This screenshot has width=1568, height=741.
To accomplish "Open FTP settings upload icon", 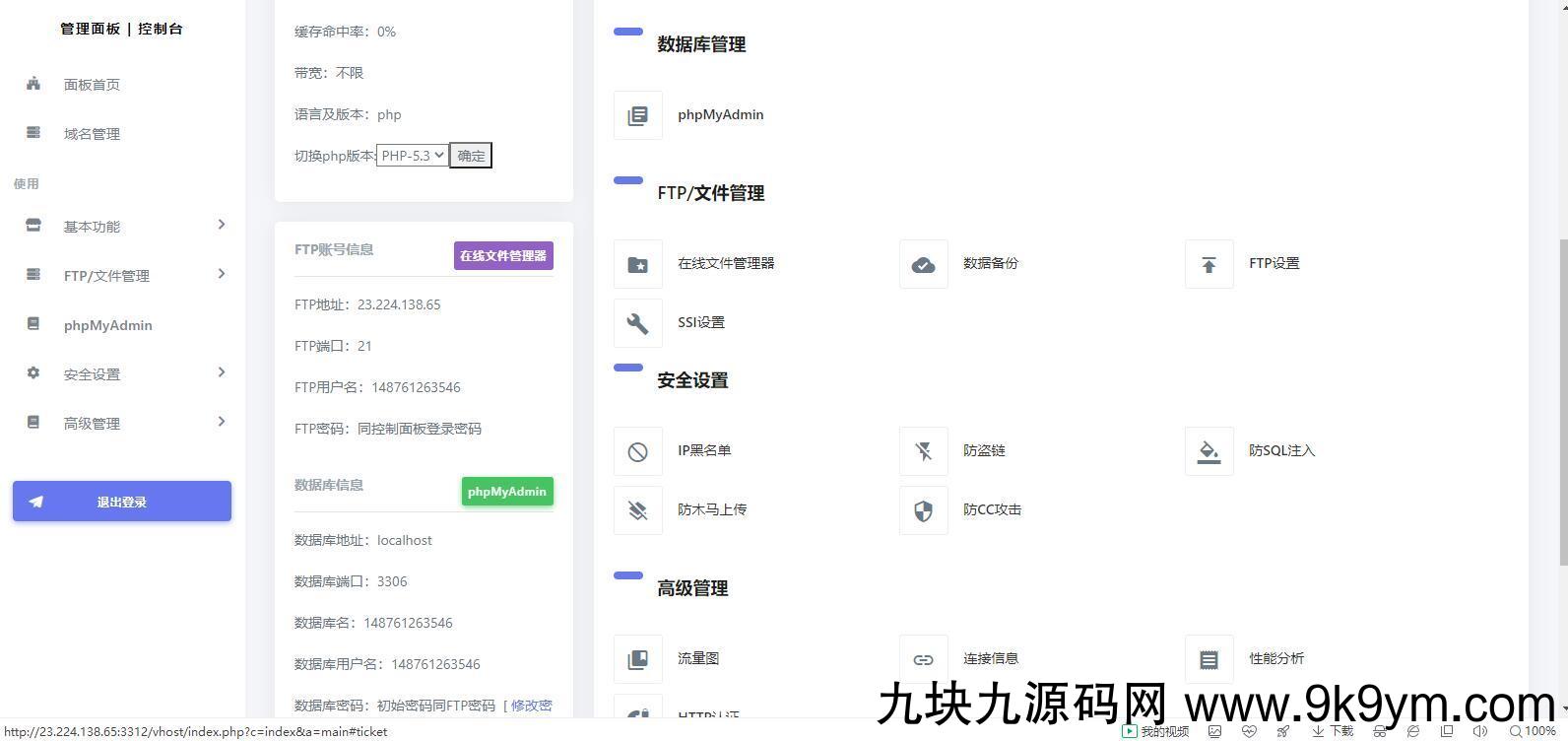I will [1209, 264].
